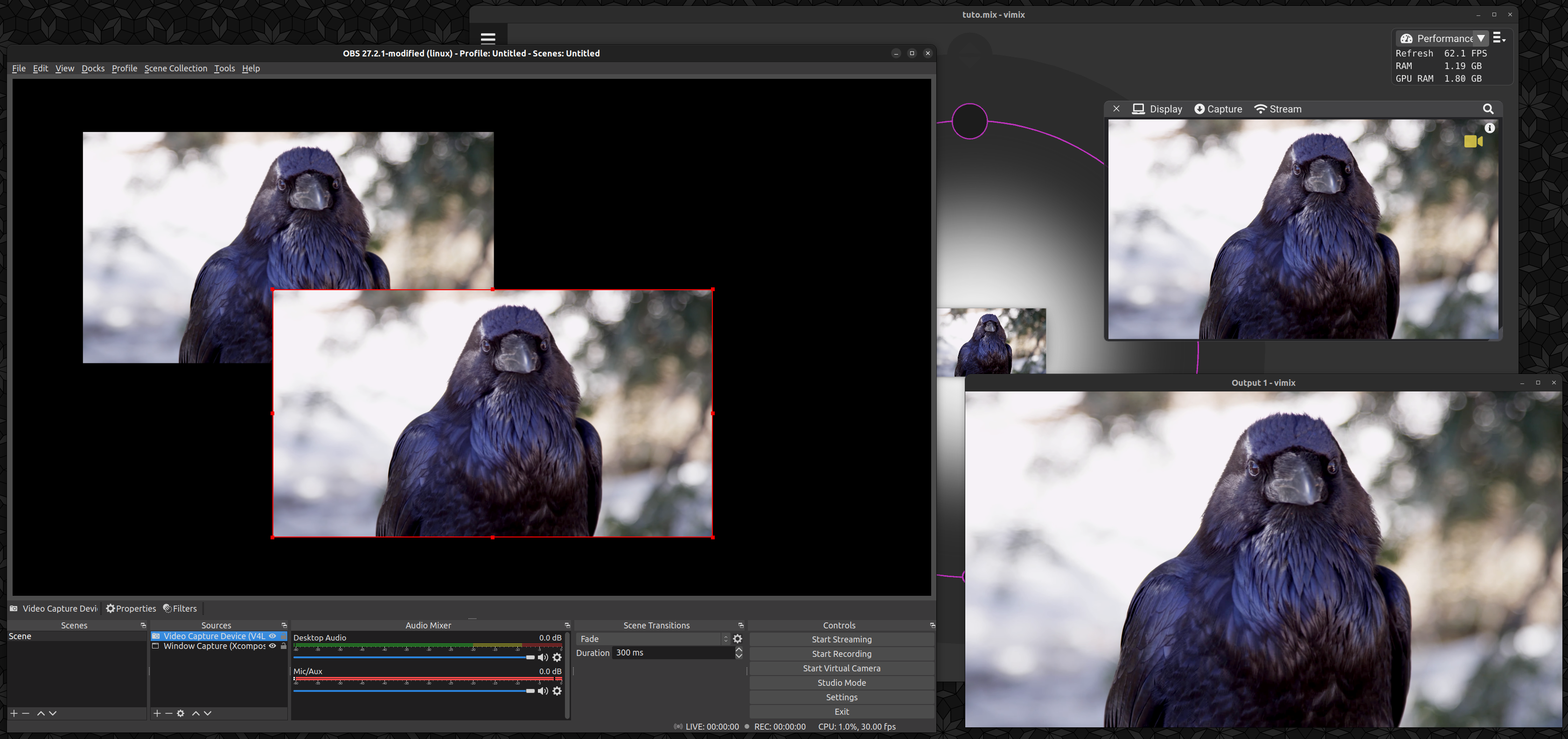
Task: Move the selected source down in the list
Action: tap(208, 713)
